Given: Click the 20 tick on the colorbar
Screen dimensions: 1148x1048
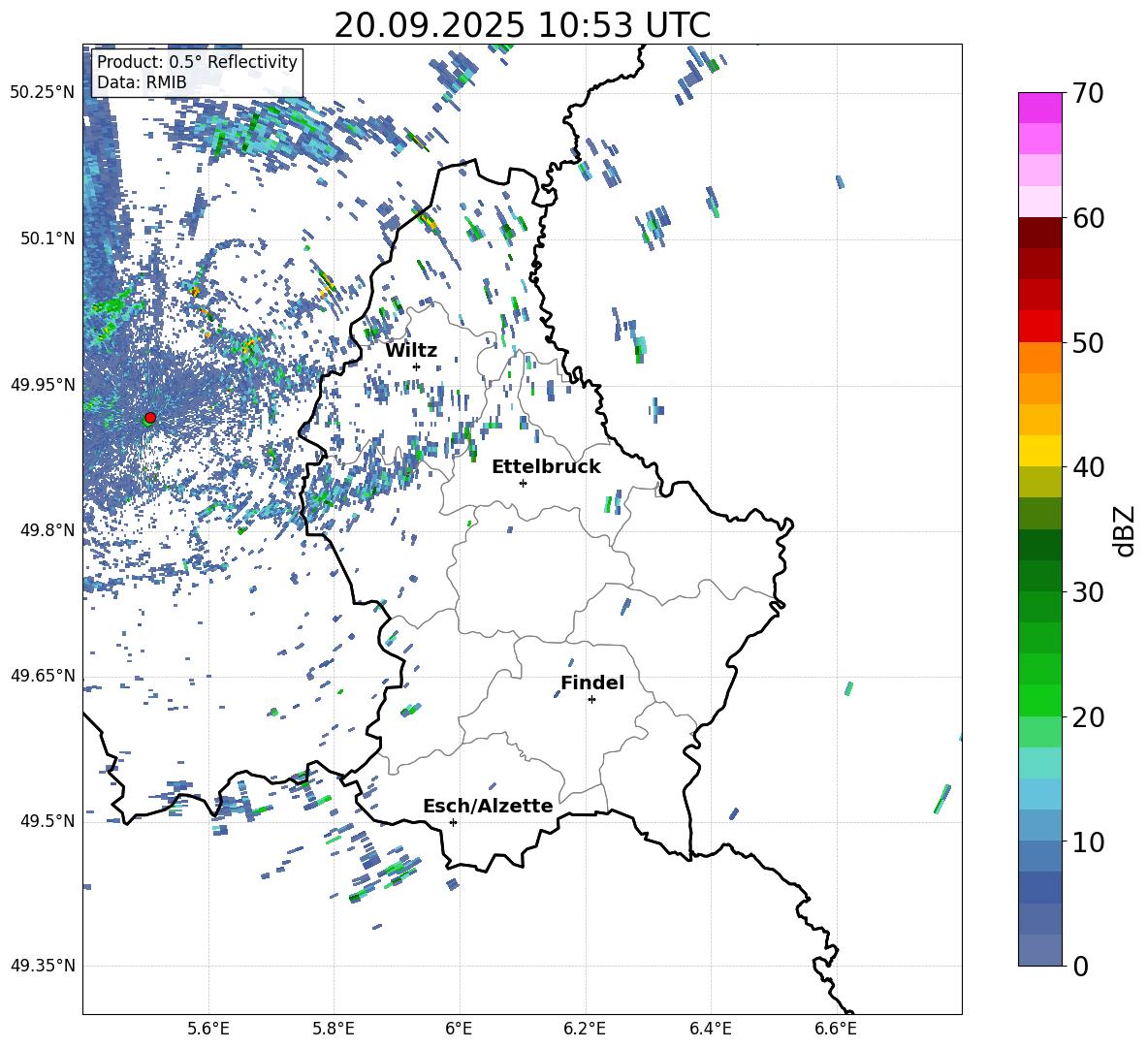Looking at the screenshot, I should click(x=1088, y=716).
